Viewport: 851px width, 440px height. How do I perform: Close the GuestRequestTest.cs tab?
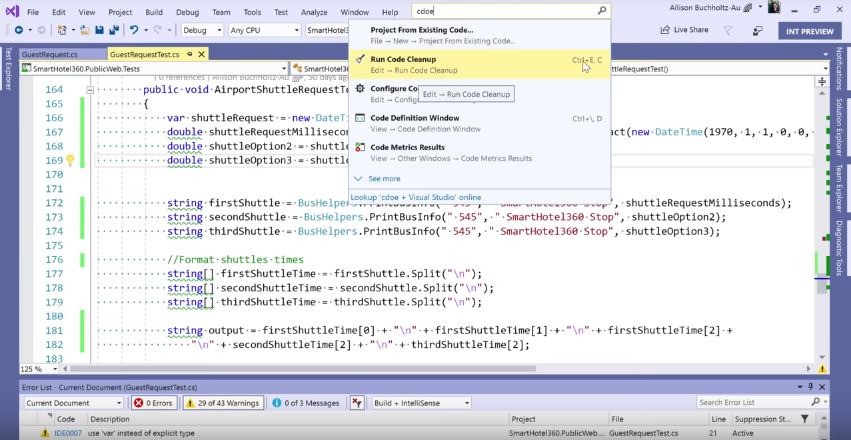click(201, 54)
